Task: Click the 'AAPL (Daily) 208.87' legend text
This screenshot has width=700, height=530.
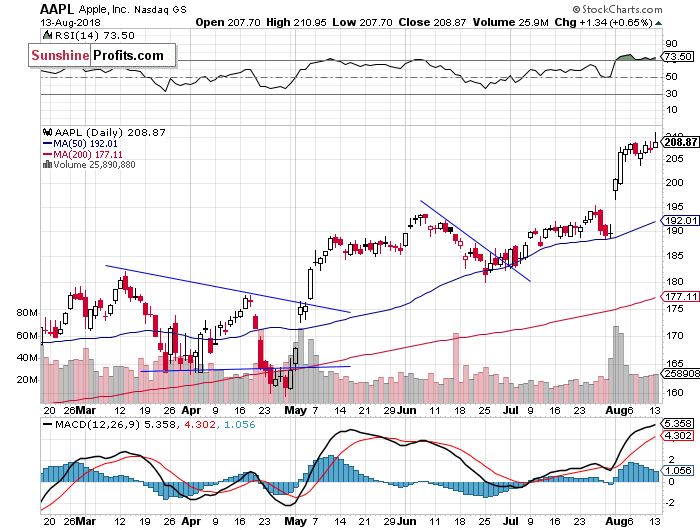Action: click(x=110, y=133)
